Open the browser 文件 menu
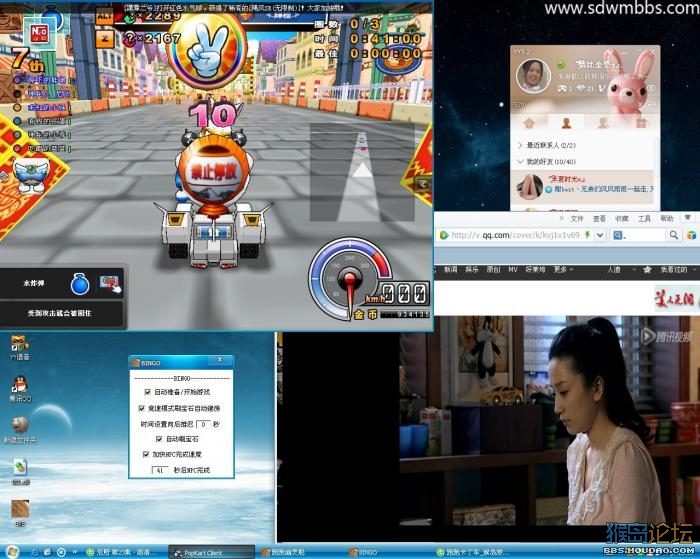 (577, 218)
